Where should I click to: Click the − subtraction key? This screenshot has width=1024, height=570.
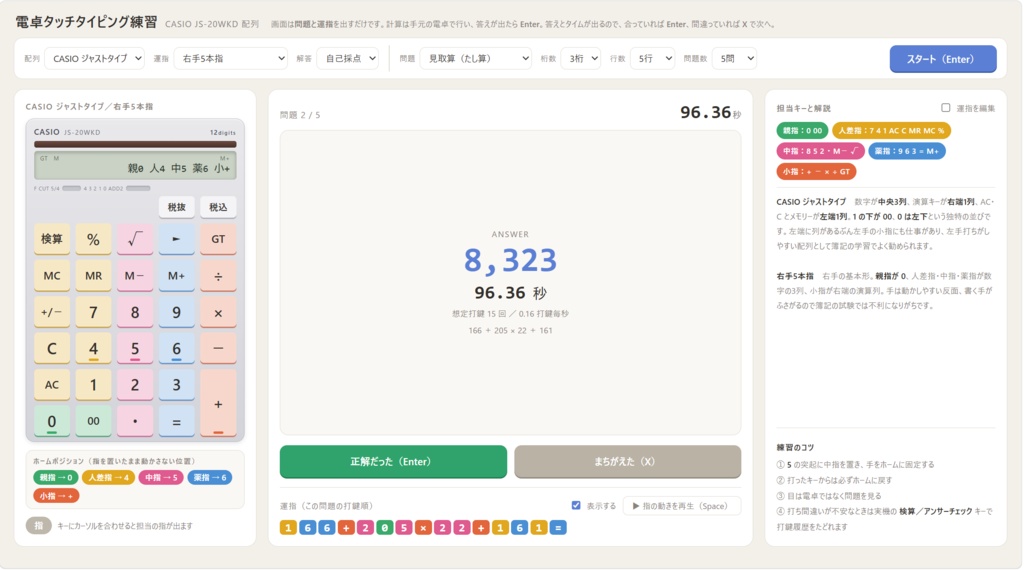pyautogui.click(x=218, y=349)
